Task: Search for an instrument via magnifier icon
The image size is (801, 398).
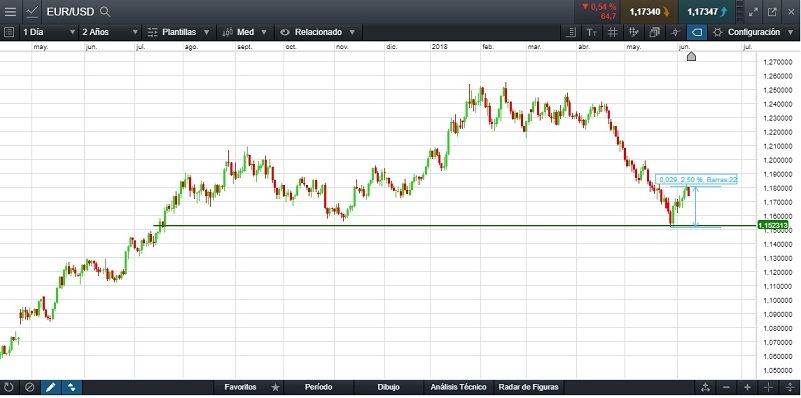Action: pyautogui.click(x=105, y=11)
